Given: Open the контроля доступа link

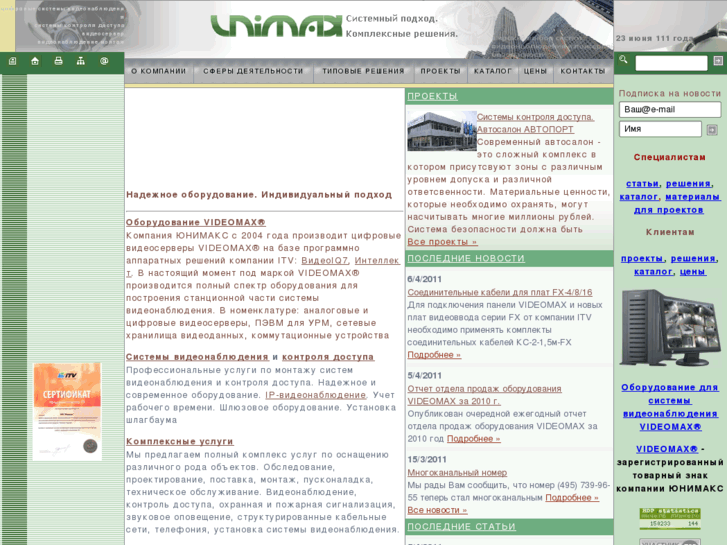Looking at the screenshot, I should (x=328, y=357).
